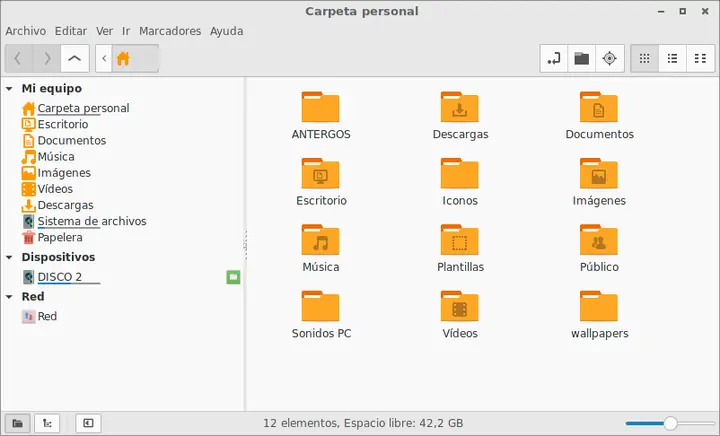Collapse the Mi equipo section
Viewport: 720px width, 436px height.
point(9,89)
